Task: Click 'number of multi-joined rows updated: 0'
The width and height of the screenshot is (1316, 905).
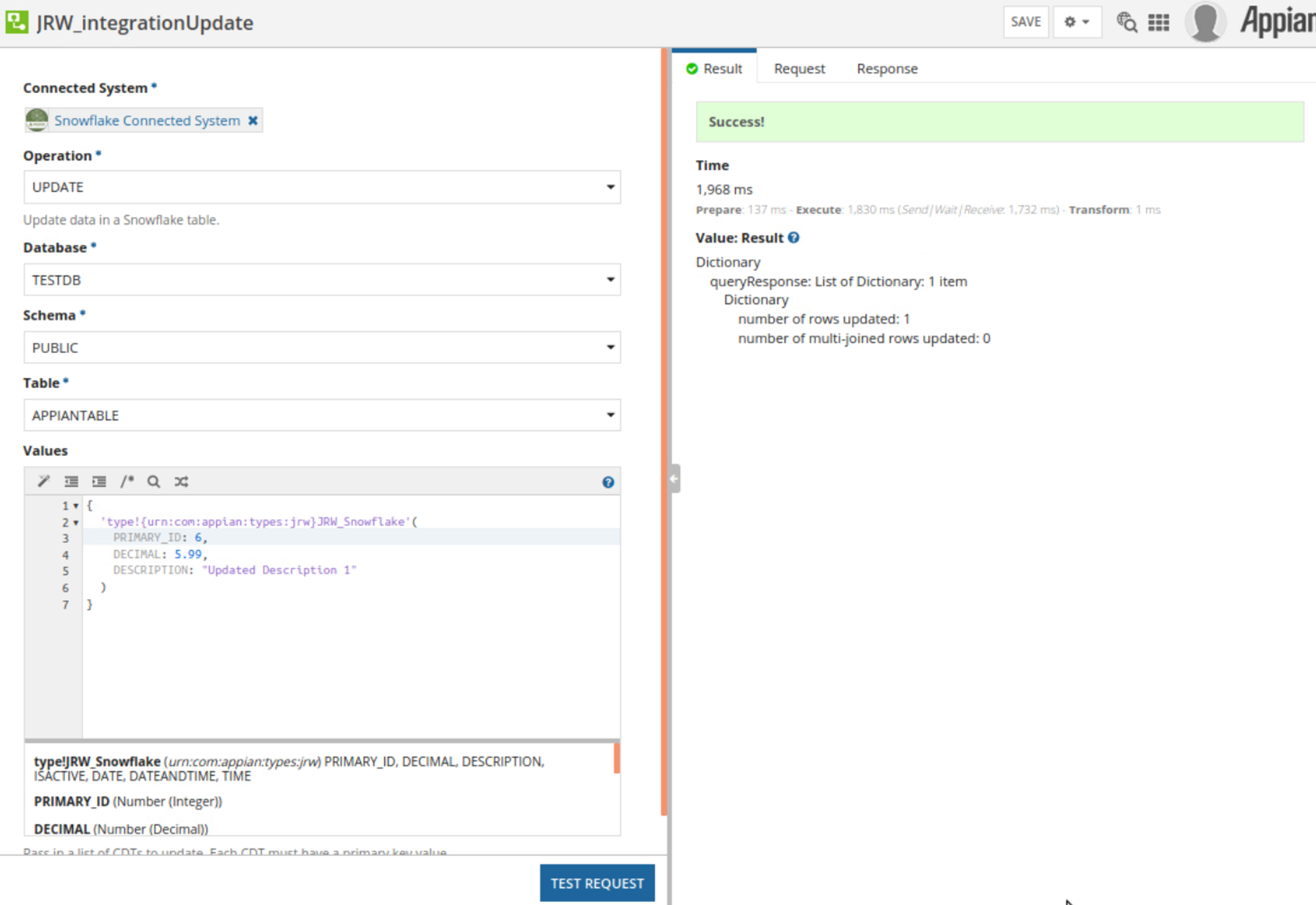Action: click(864, 339)
